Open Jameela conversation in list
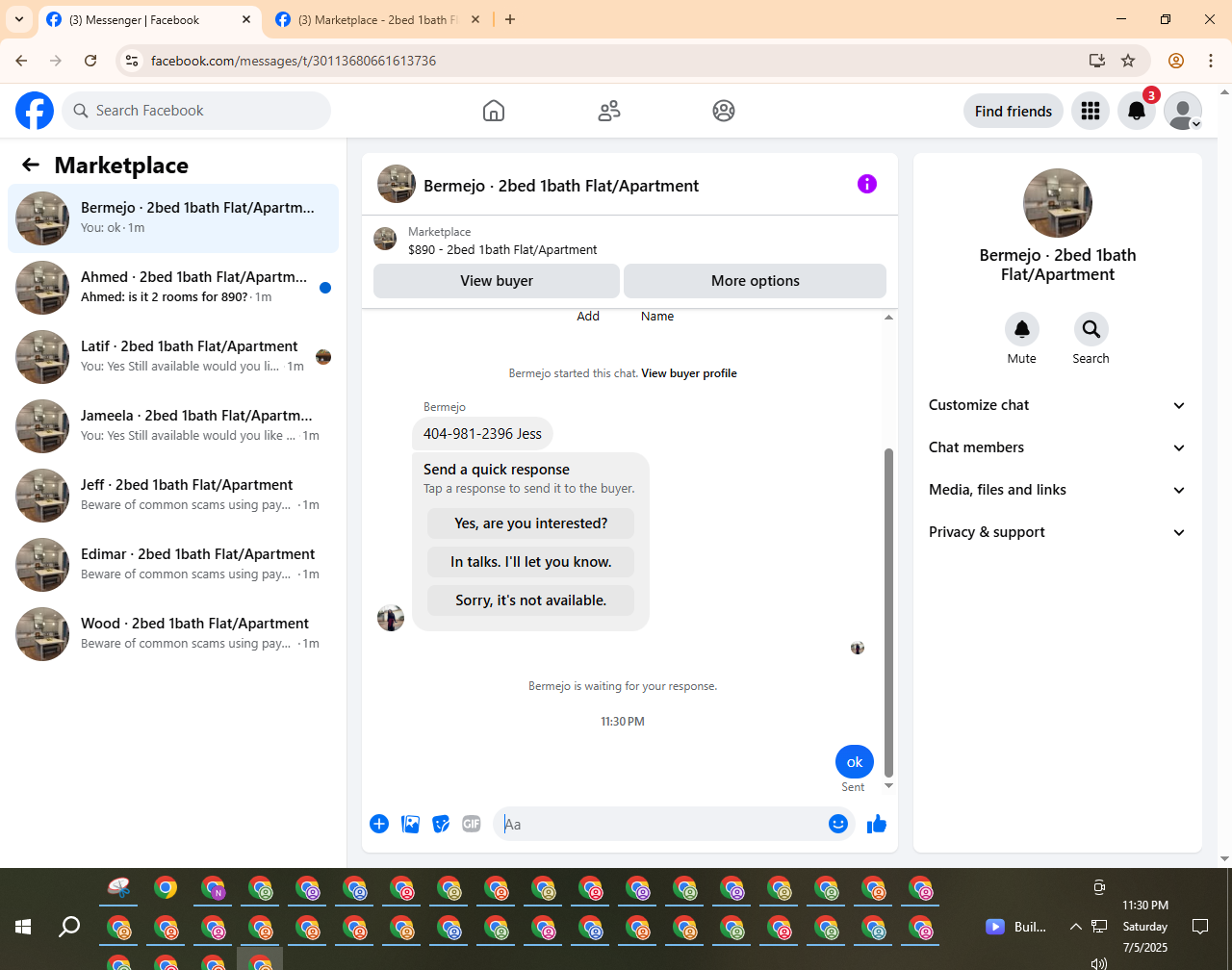The image size is (1232, 970). [x=173, y=426]
